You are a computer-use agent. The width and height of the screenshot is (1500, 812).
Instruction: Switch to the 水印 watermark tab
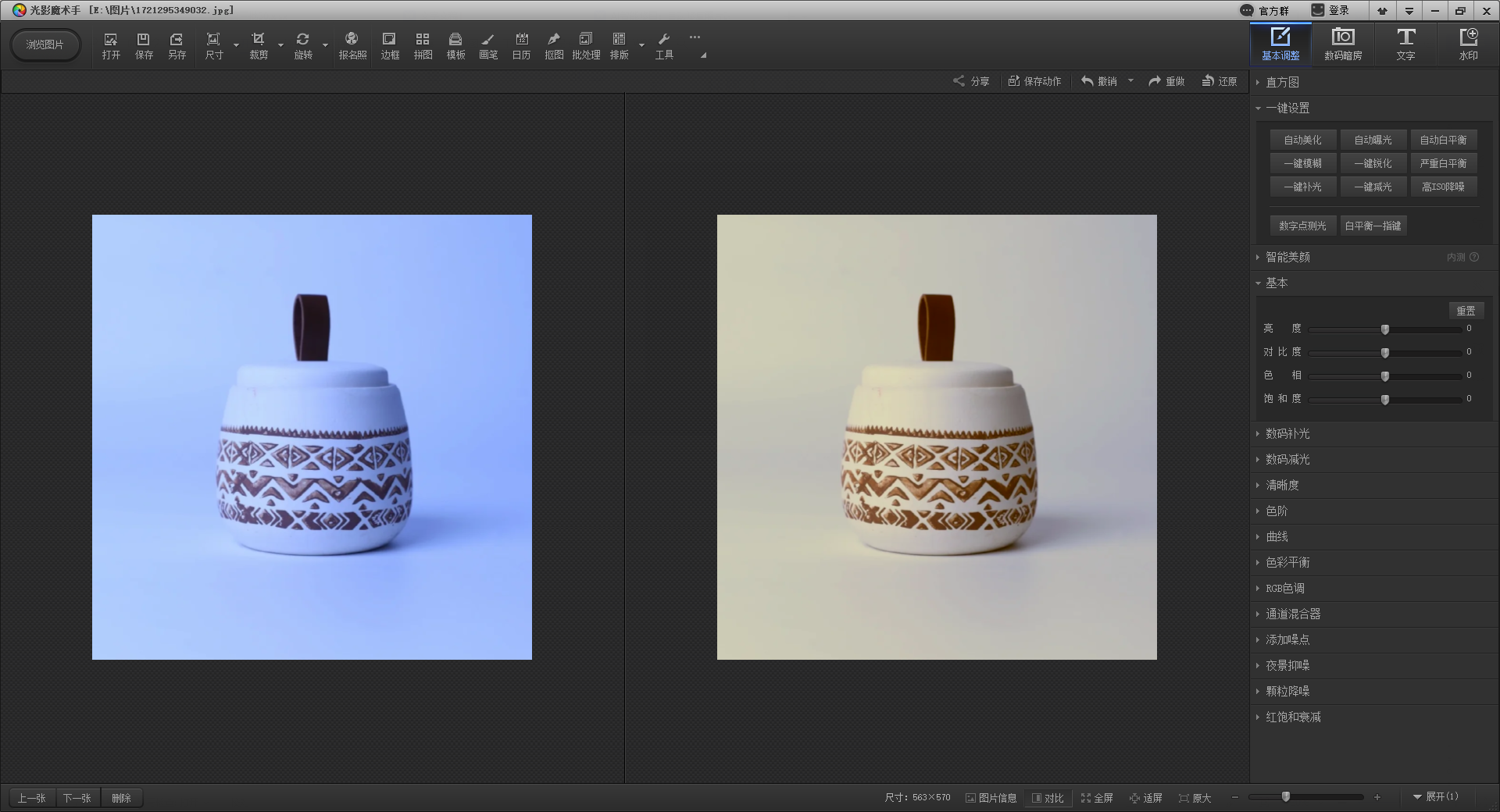click(x=1468, y=44)
